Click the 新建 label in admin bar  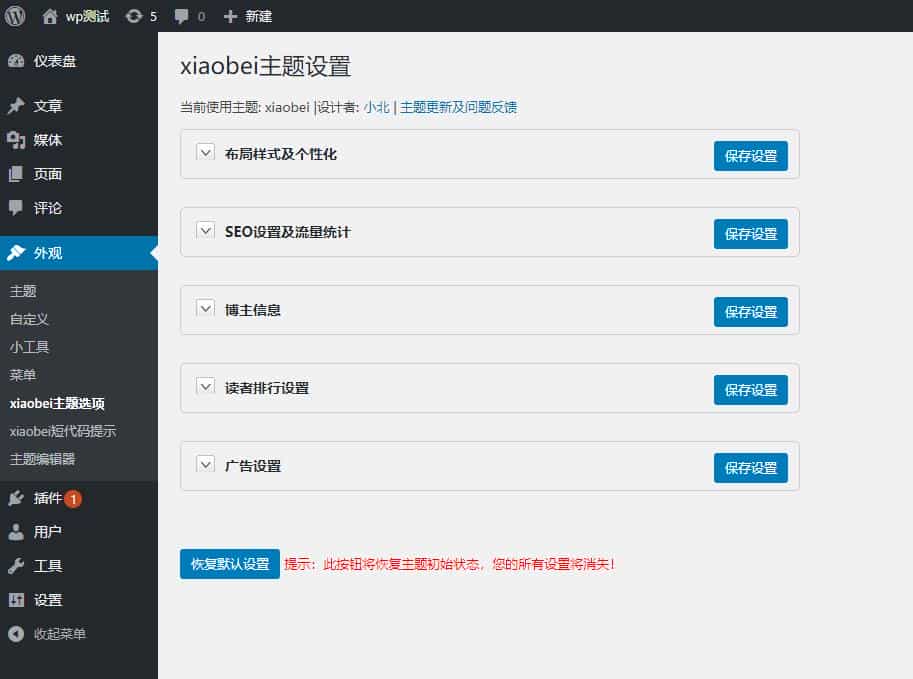click(259, 16)
